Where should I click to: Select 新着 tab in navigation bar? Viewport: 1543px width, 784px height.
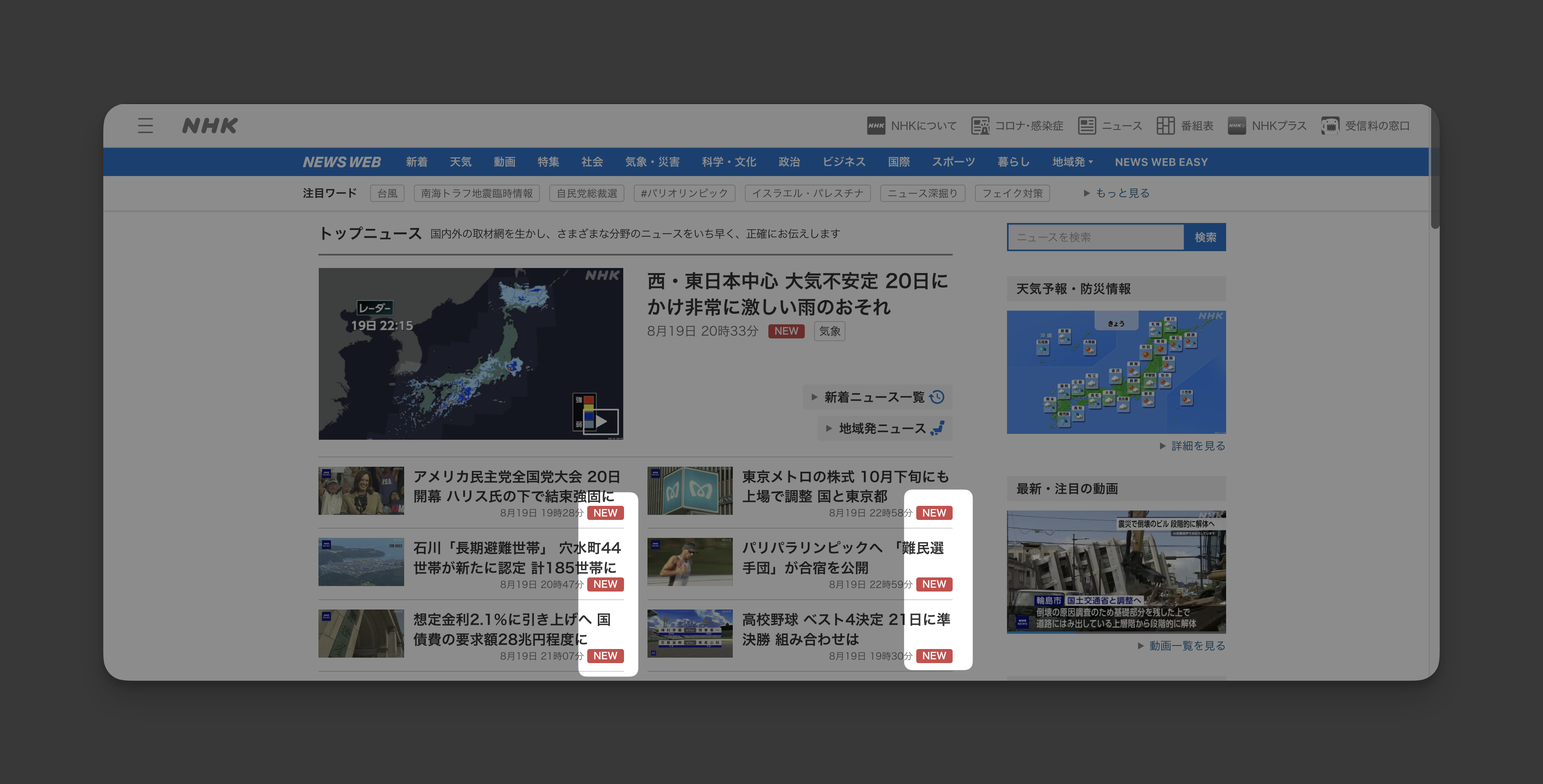click(x=416, y=162)
